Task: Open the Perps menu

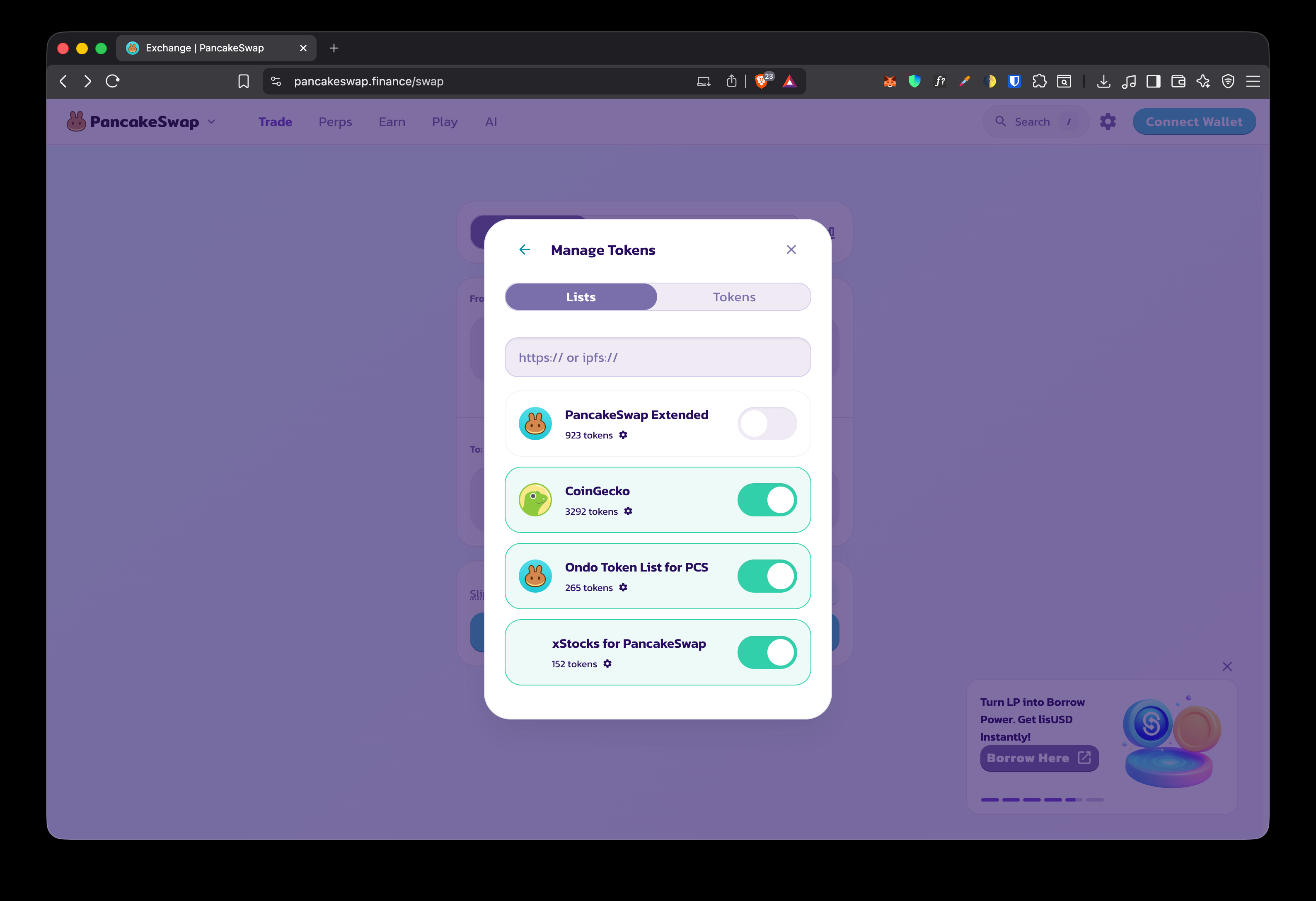Action: [335, 122]
